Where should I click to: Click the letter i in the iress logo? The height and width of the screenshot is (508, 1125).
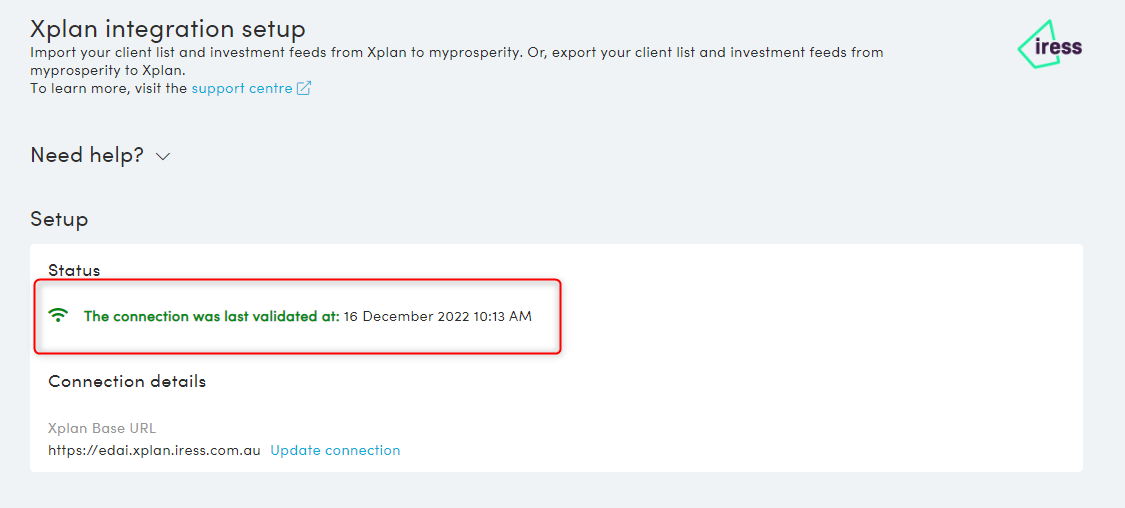[1041, 46]
